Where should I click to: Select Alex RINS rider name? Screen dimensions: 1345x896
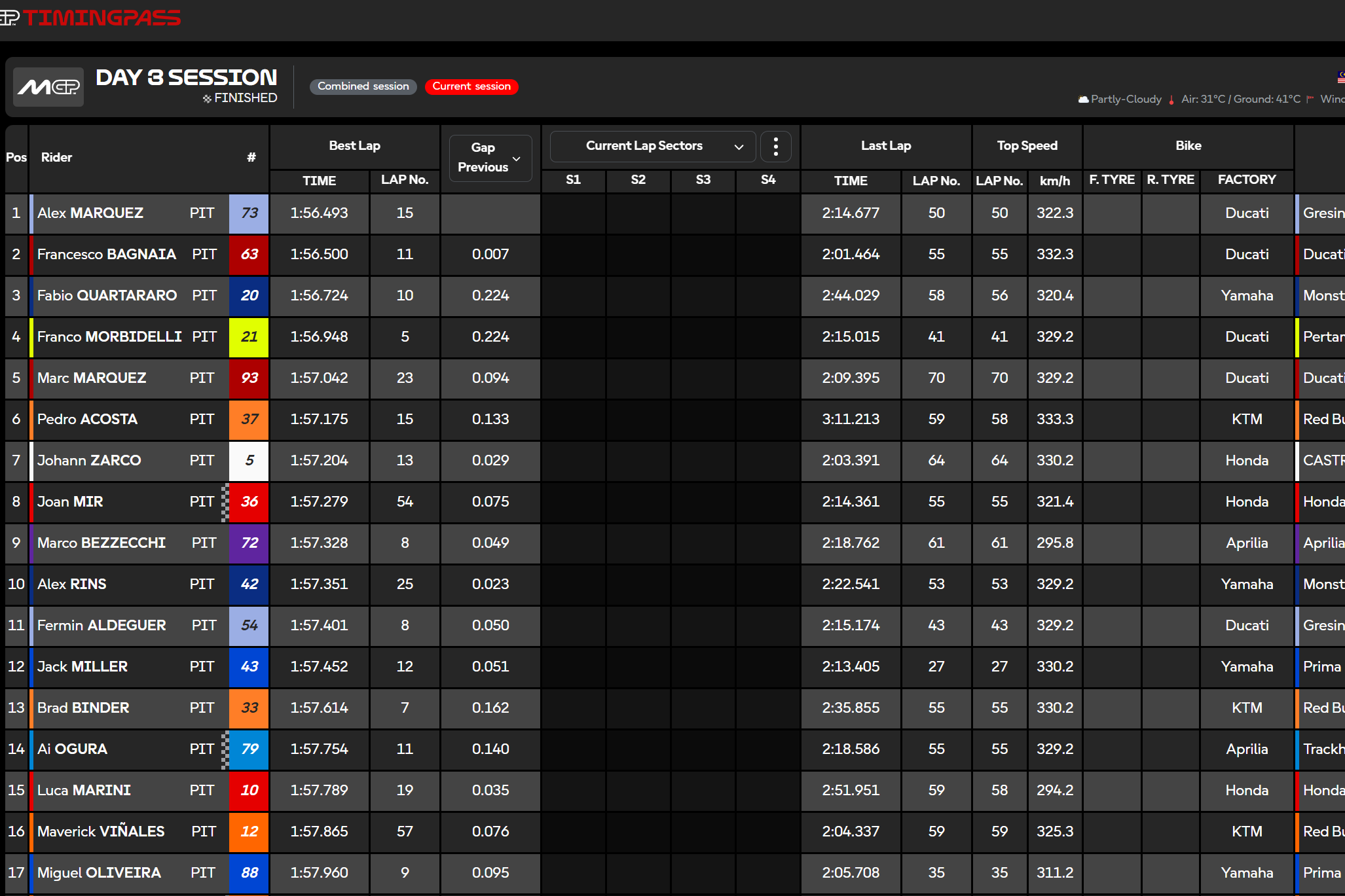(72, 584)
